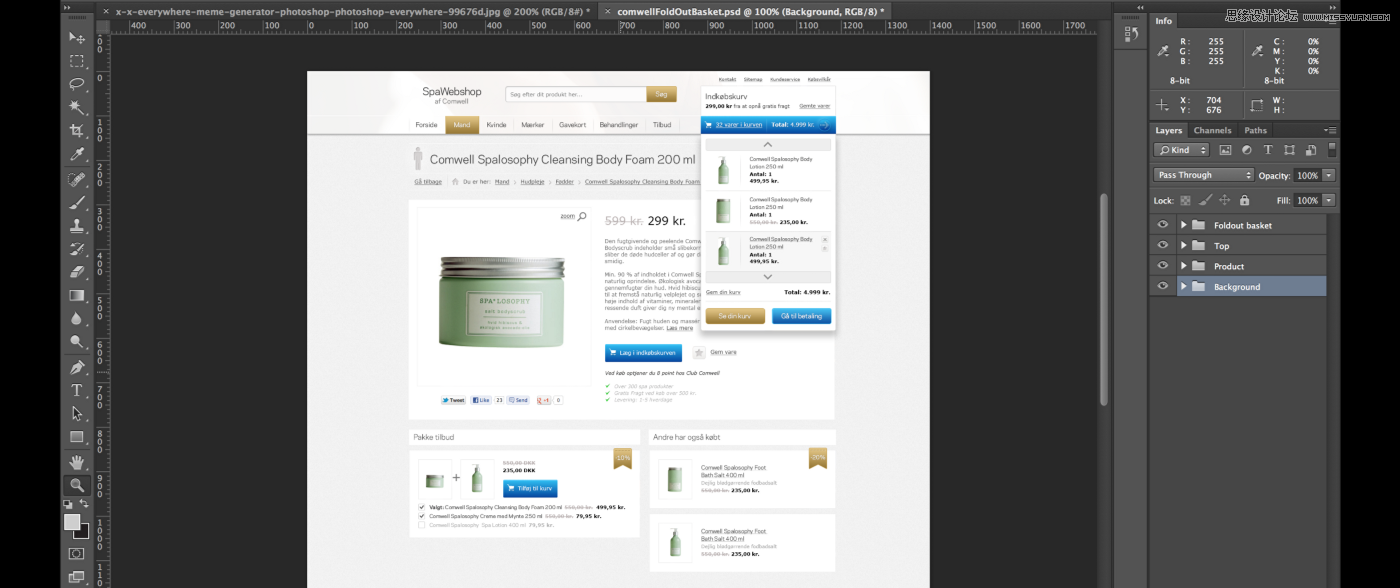Select the Type tool
Screen dimensions: 1400x588
point(77,390)
